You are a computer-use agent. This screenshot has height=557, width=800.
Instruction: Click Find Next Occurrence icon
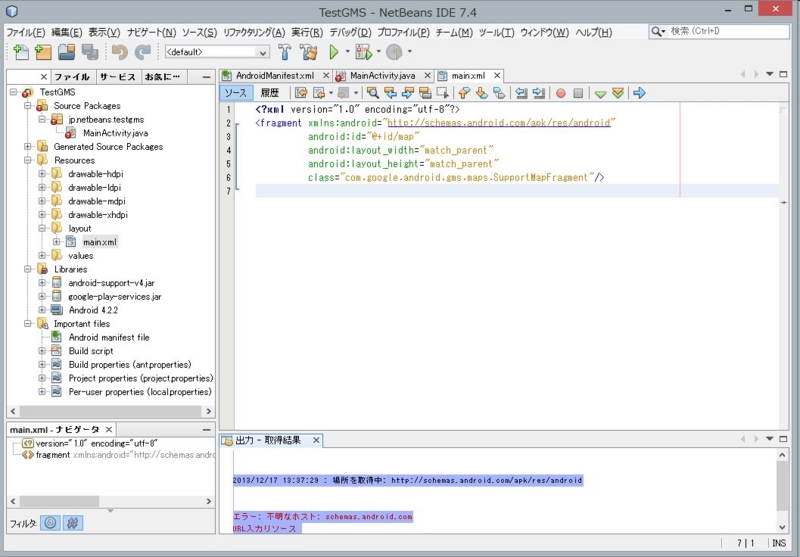pyautogui.click(x=408, y=93)
